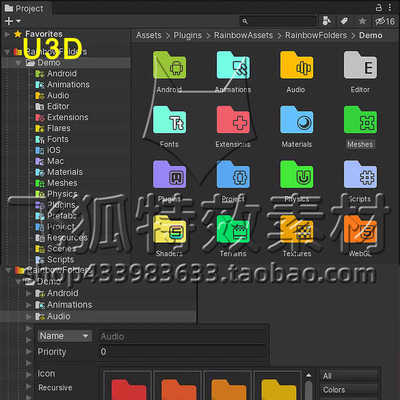Viewport: 400px width, 400px height.
Task: Open the green Terrains folder icon
Action: pos(233,229)
